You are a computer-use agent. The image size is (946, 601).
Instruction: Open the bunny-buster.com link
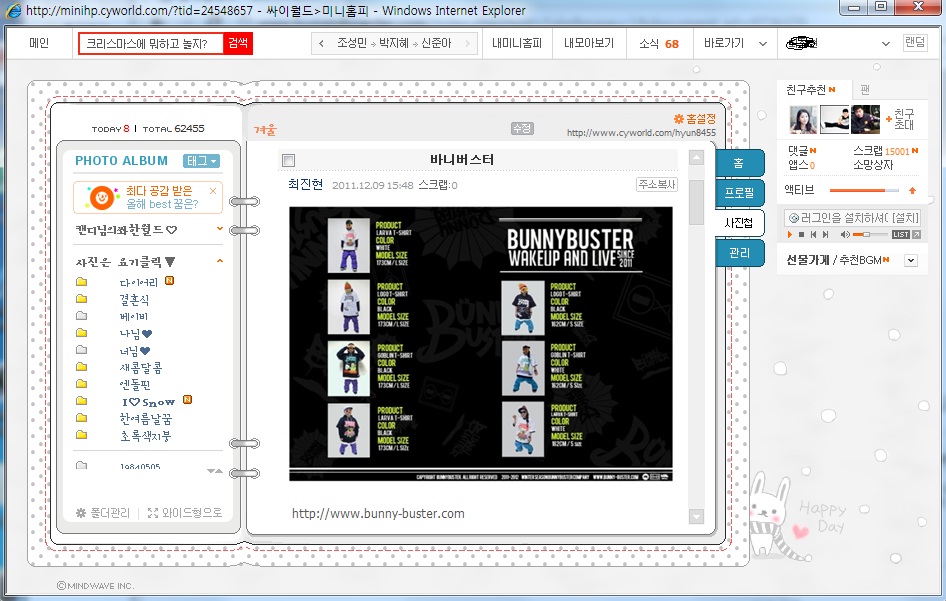pyautogui.click(x=378, y=514)
